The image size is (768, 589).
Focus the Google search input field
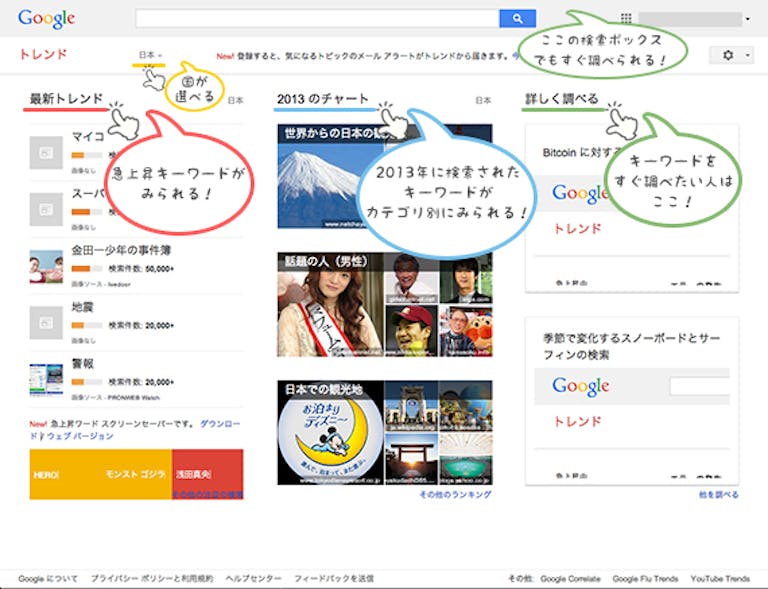tap(316, 18)
